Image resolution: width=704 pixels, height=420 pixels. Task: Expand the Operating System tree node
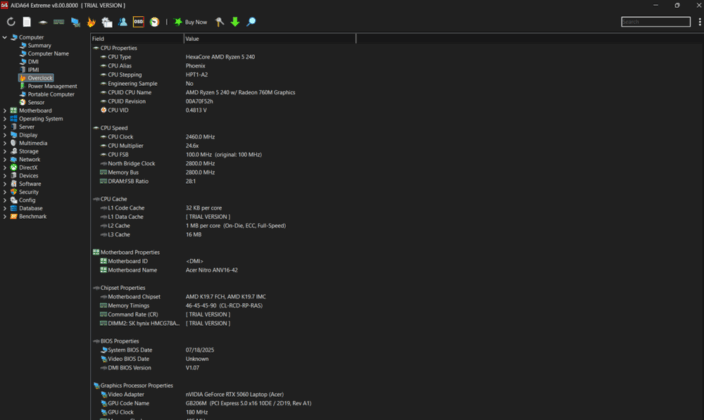pyautogui.click(x=4, y=119)
